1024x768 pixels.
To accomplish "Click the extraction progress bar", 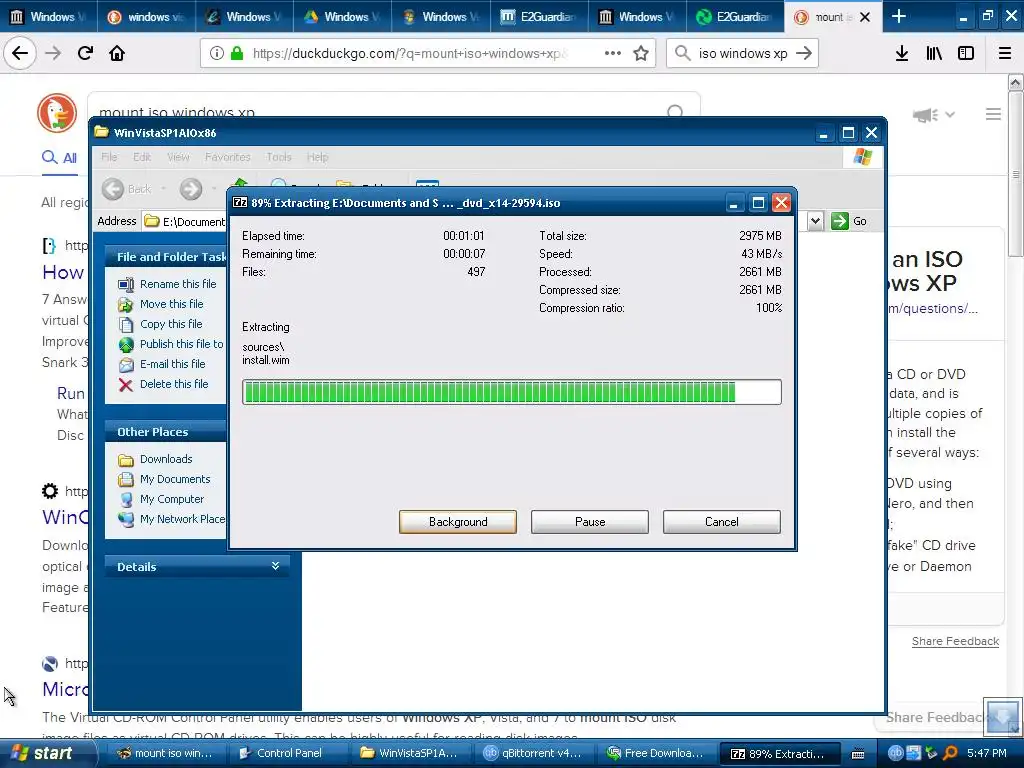I will pyautogui.click(x=511, y=392).
